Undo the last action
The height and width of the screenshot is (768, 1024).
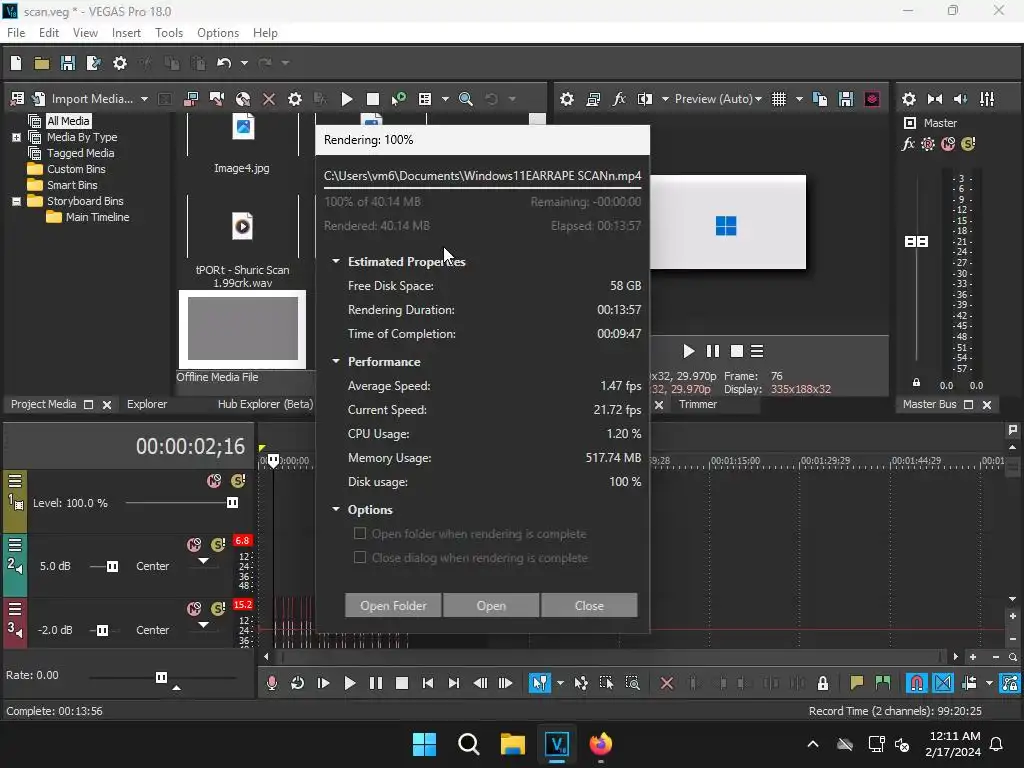(x=224, y=63)
